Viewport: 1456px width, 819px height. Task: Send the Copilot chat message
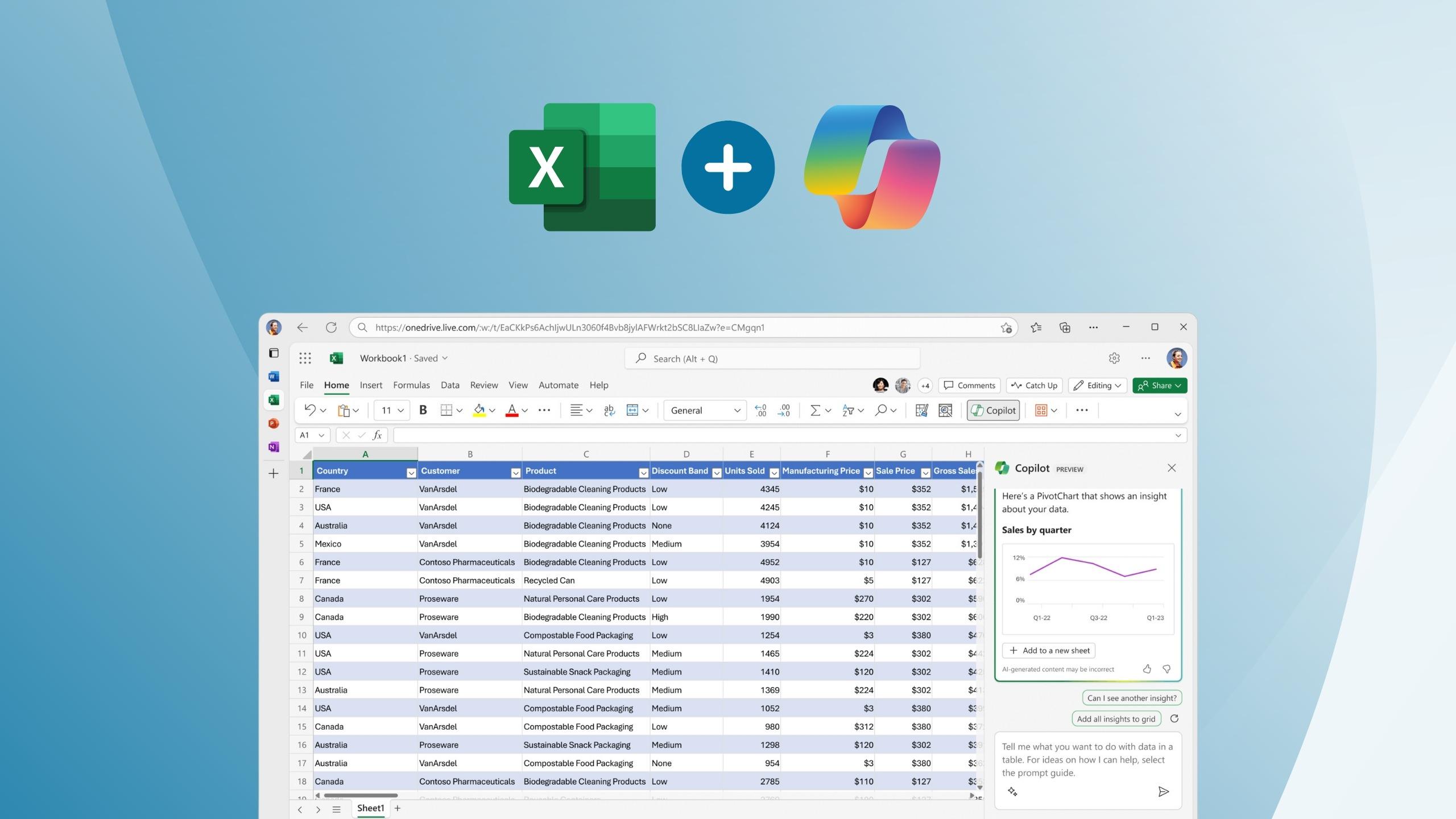click(1163, 792)
